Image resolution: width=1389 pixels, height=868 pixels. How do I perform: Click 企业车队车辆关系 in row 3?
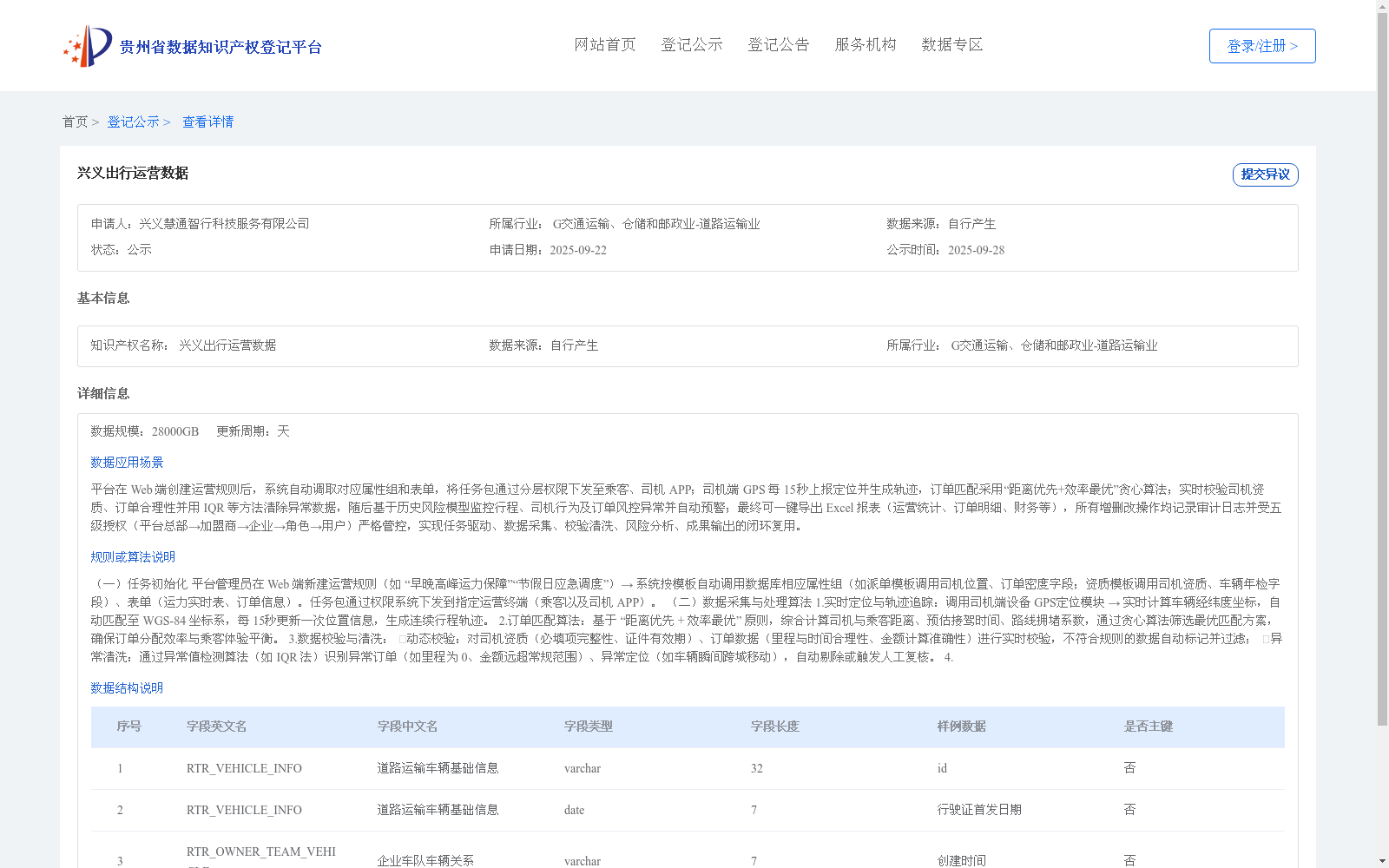(x=425, y=861)
